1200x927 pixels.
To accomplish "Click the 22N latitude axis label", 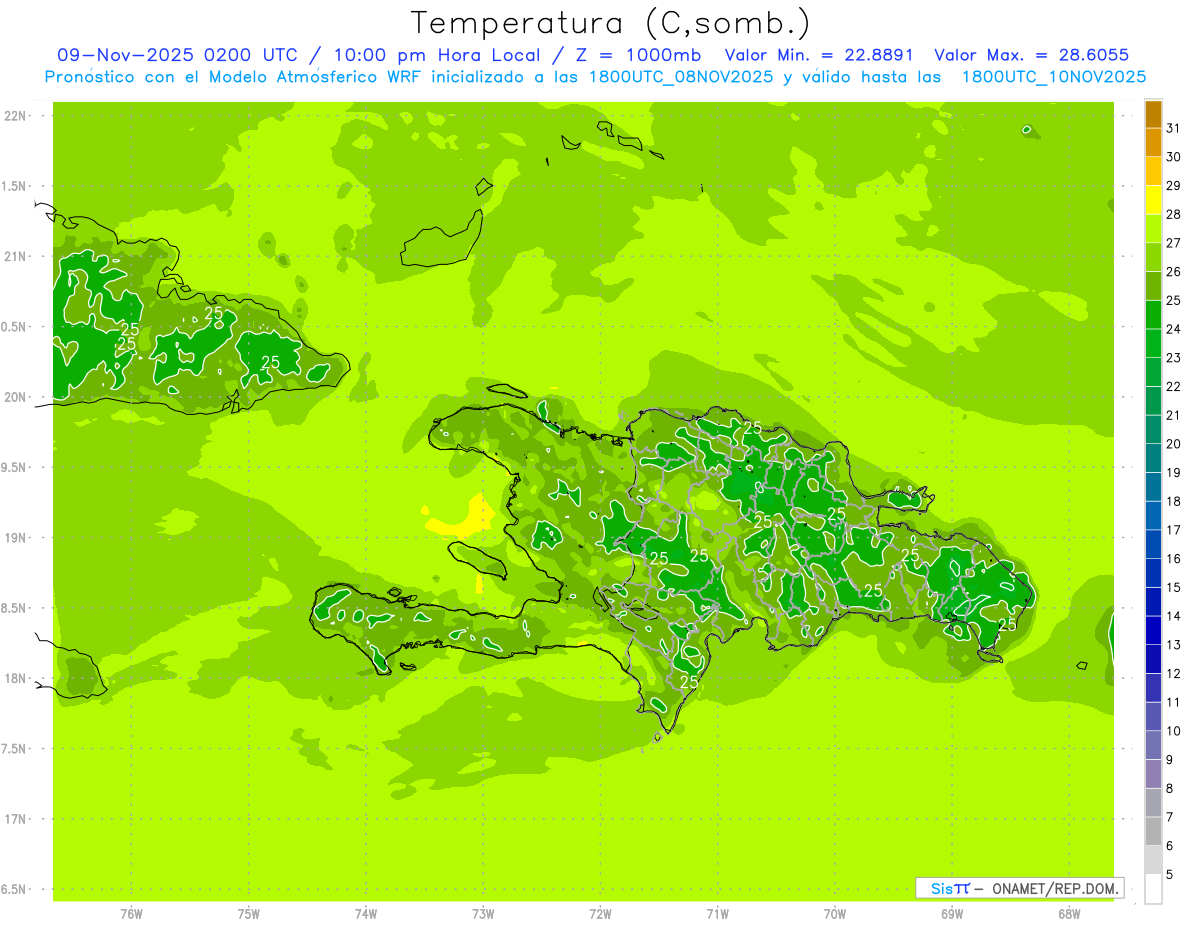I will (15, 116).
